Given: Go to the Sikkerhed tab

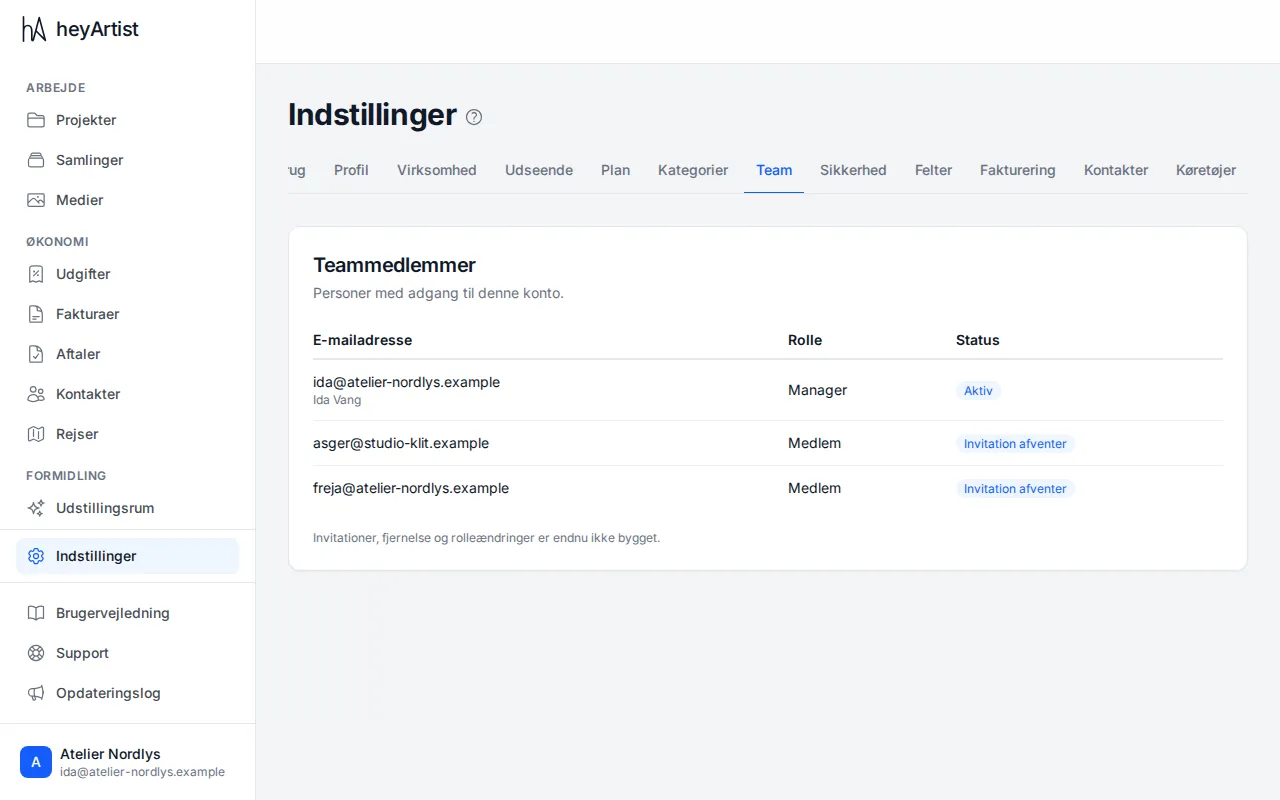Looking at the screenshot, I should (853, 170).
